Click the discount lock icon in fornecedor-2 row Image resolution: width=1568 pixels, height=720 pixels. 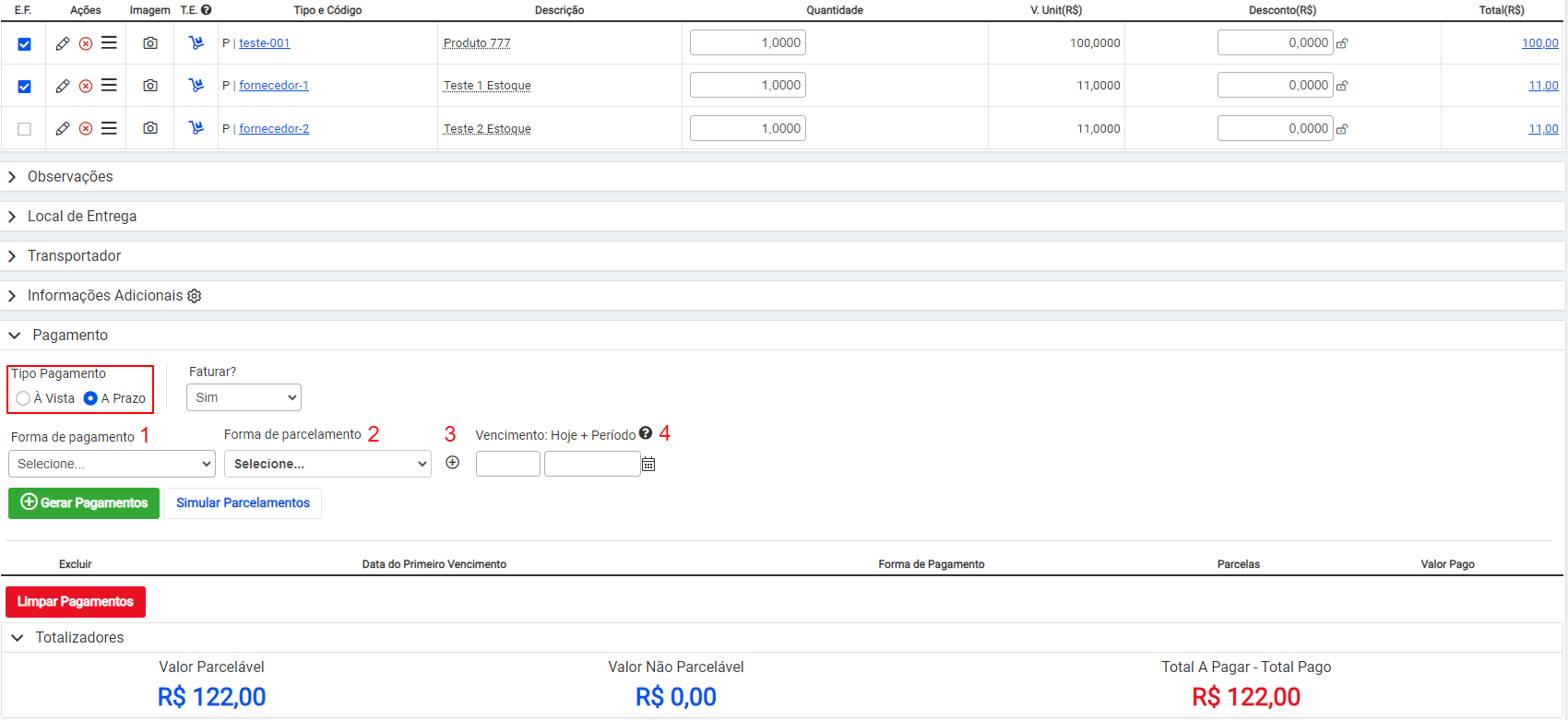tap(1343, 129)
